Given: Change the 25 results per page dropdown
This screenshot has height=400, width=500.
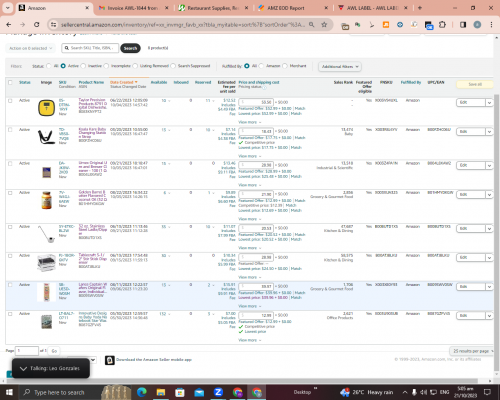Looking at the screenshot, I should point(472,351).
